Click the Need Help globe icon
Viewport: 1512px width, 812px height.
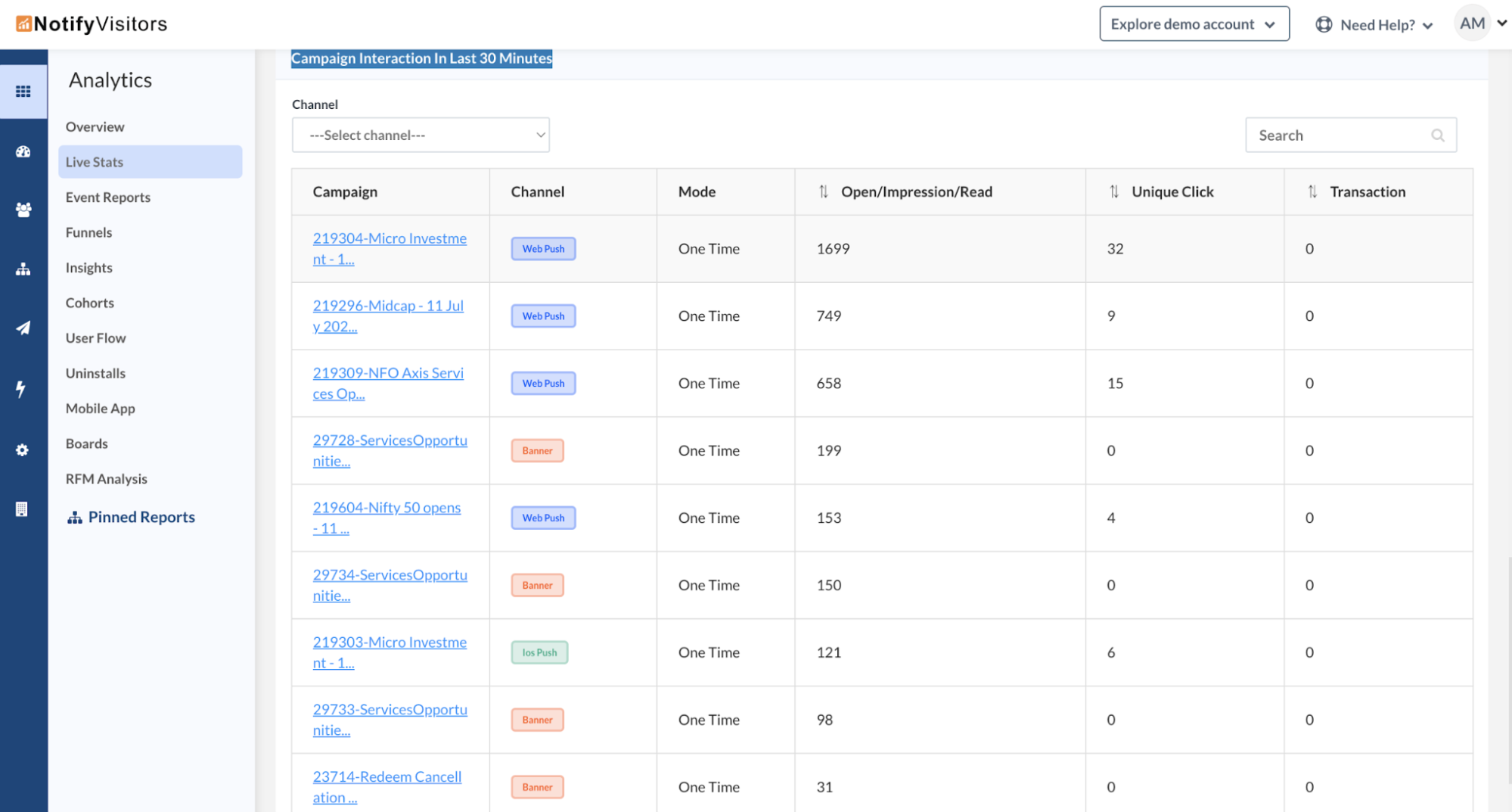(x=1324, y=24)
